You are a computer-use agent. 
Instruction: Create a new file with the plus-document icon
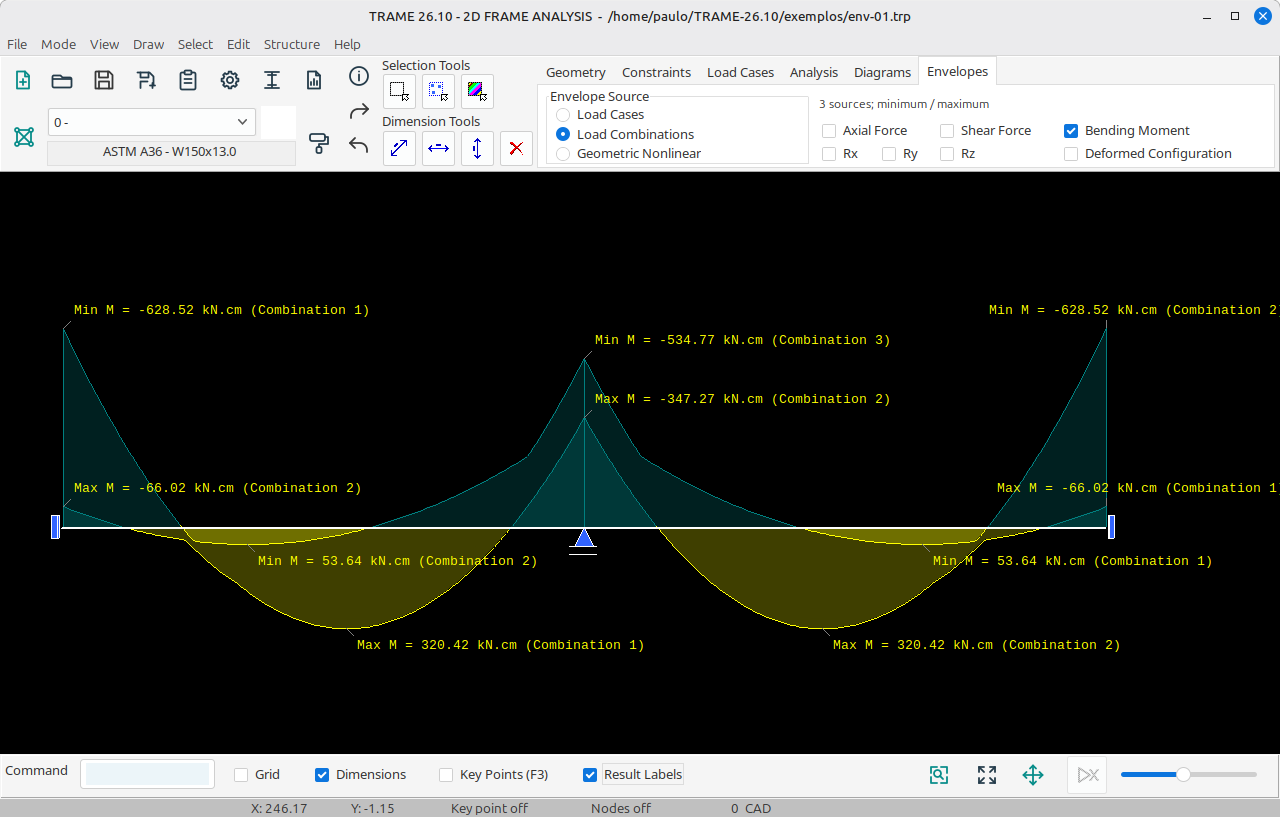click(23, 81)
